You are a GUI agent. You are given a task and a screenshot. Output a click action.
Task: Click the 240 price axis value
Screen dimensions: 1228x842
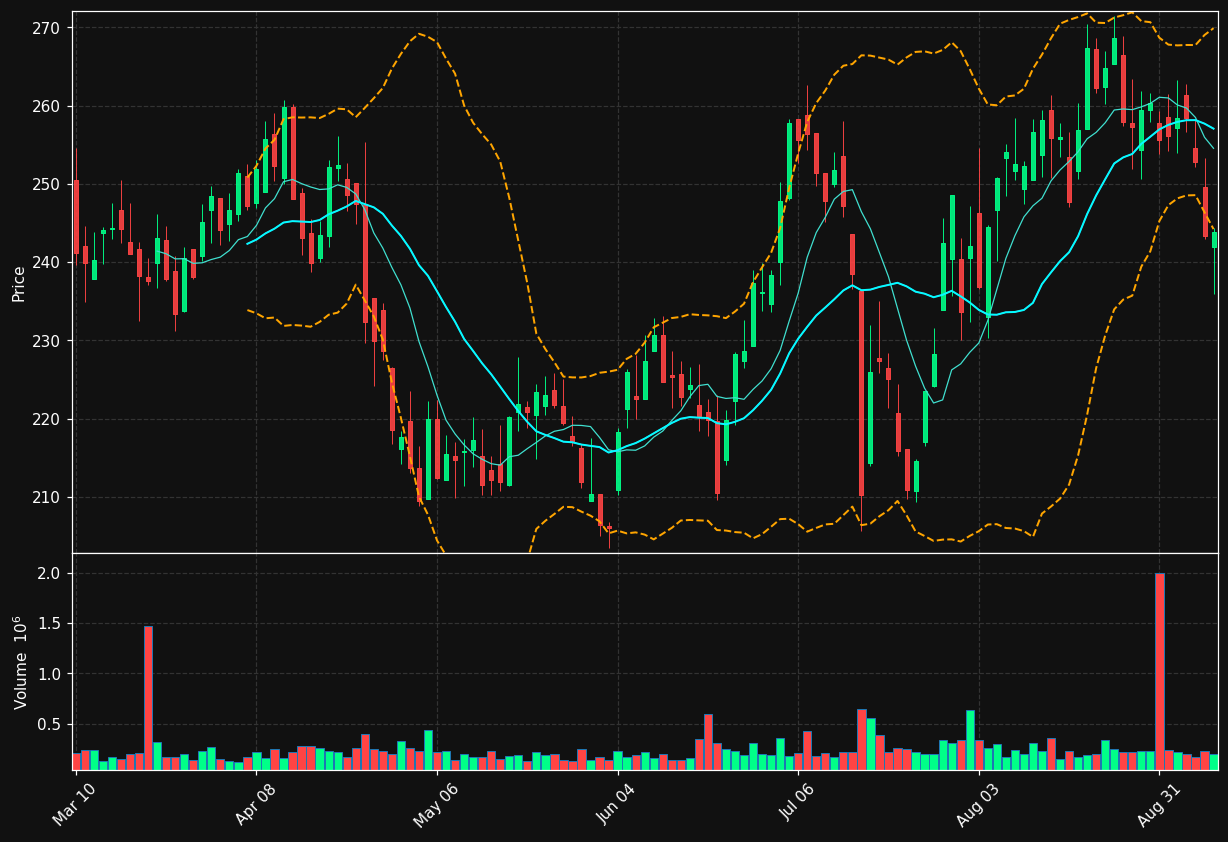[x=47, y=262]
